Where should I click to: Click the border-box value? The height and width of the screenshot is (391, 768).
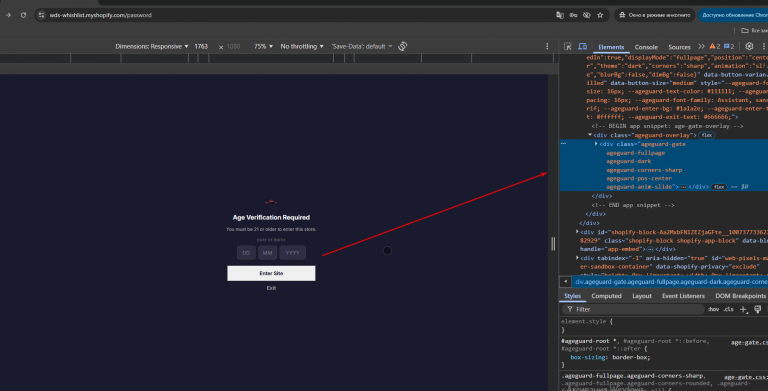click(631, 358)
